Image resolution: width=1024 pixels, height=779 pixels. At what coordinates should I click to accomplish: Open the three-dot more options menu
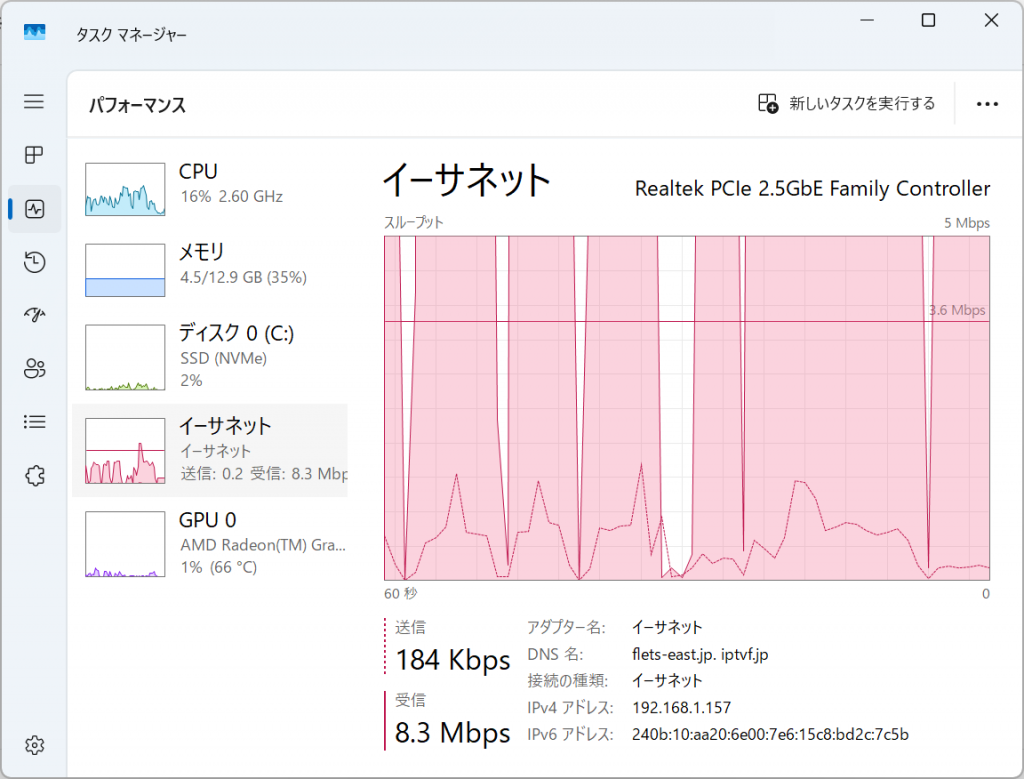click(987, 104)
